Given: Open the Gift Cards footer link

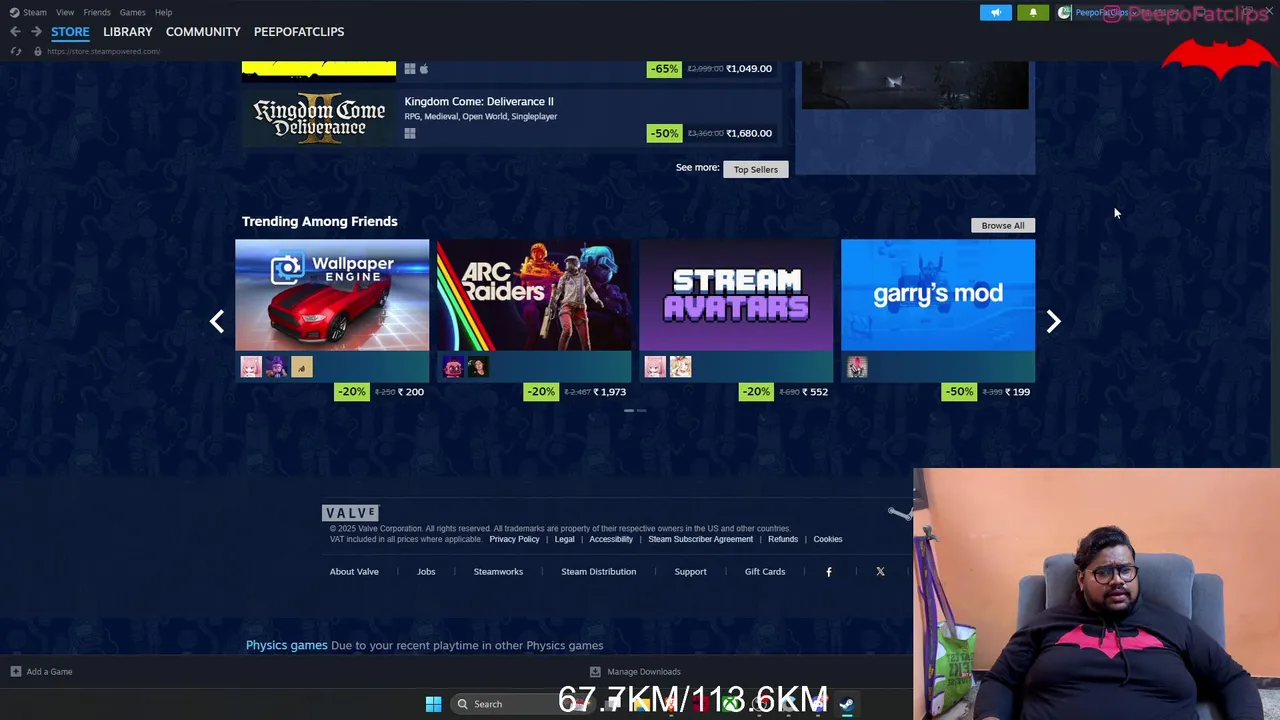Looking at the screenshot, I should coord(765,572).
